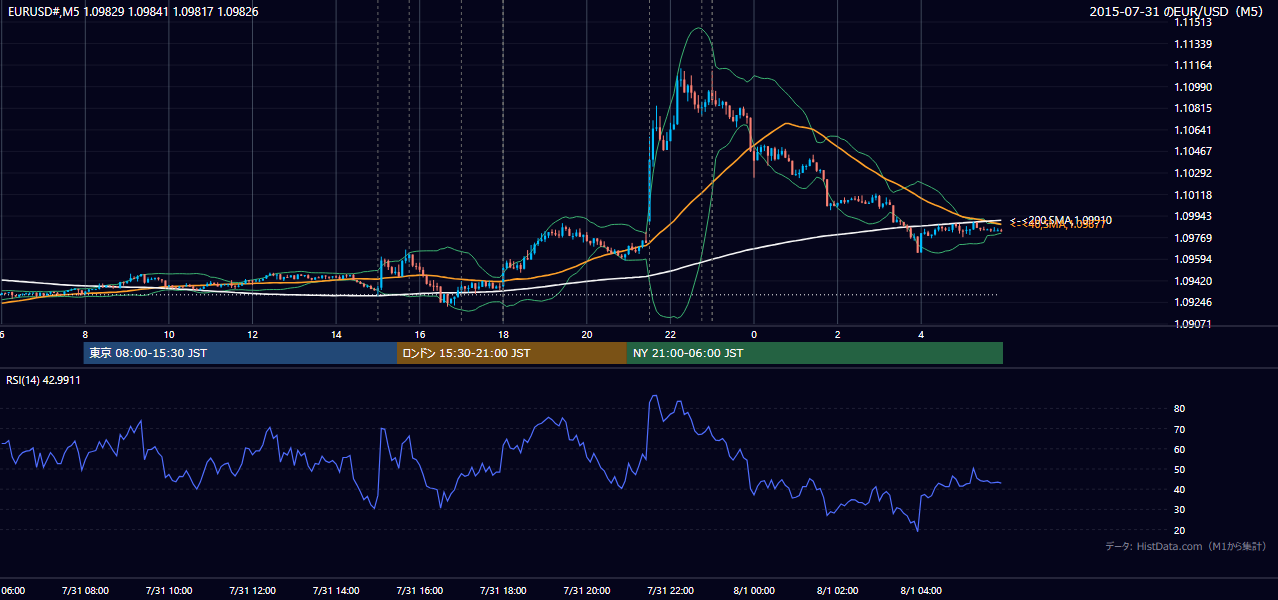Click price axis value 1.11513

[x=1194, y=22]
